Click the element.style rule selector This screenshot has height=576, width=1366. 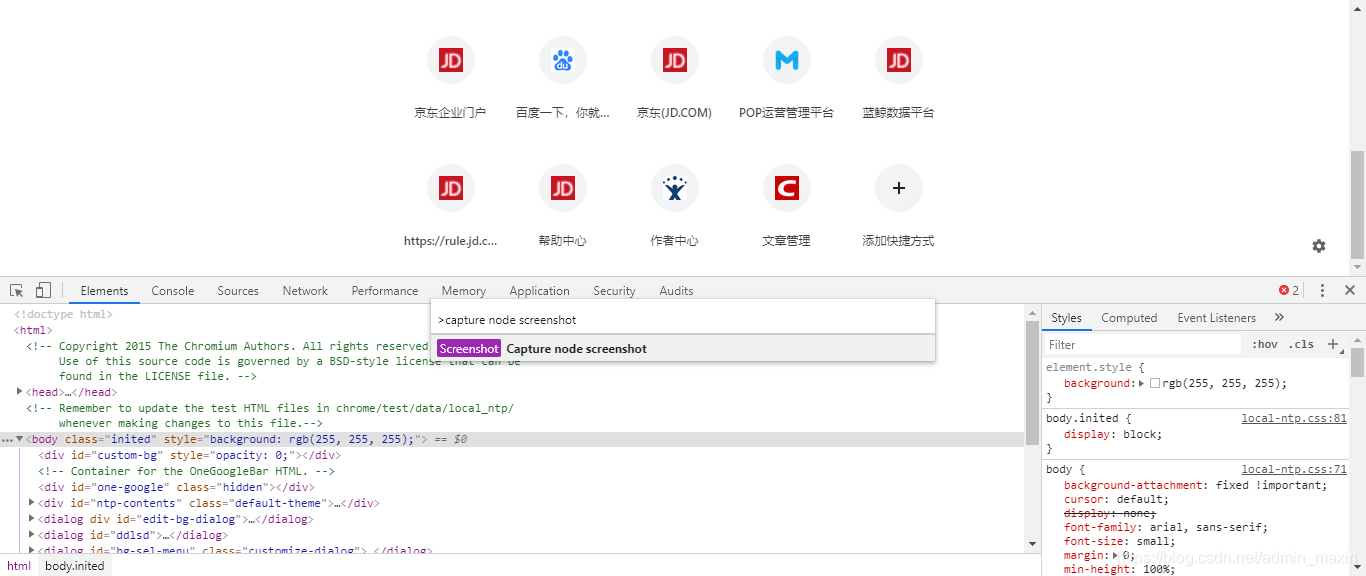click(1091, 367)
